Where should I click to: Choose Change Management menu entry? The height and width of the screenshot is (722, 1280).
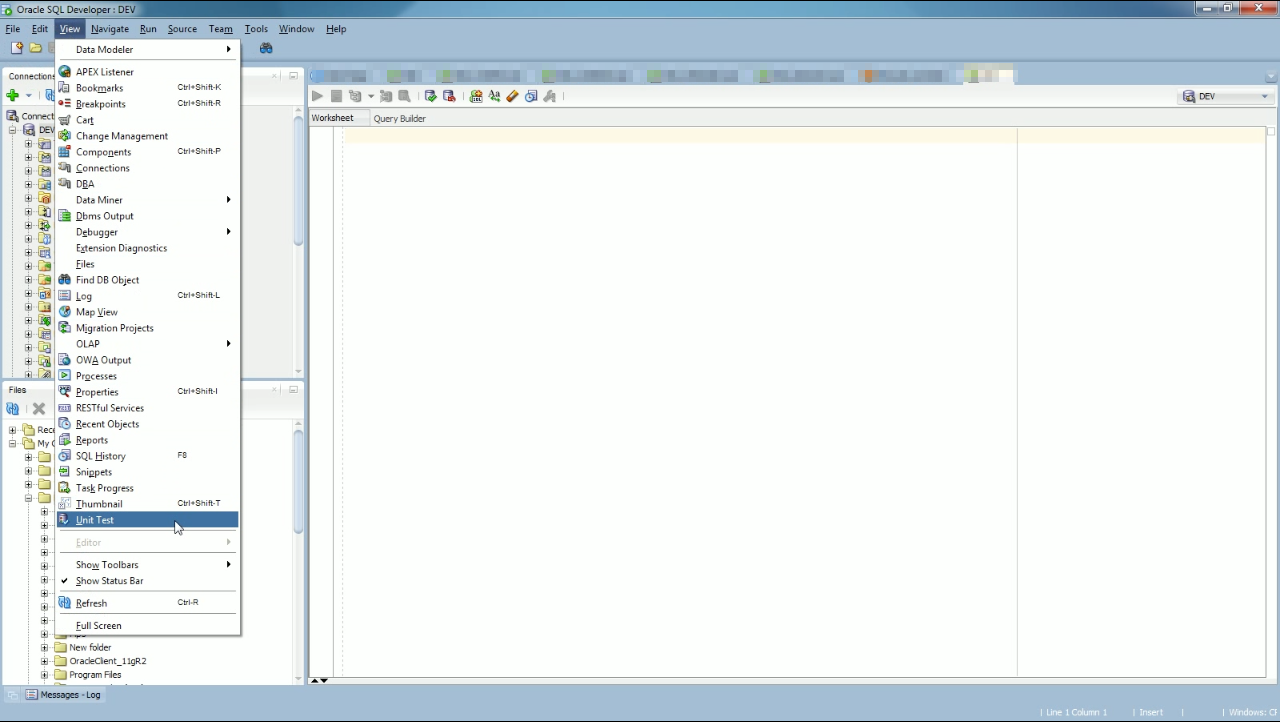[148, 136]
